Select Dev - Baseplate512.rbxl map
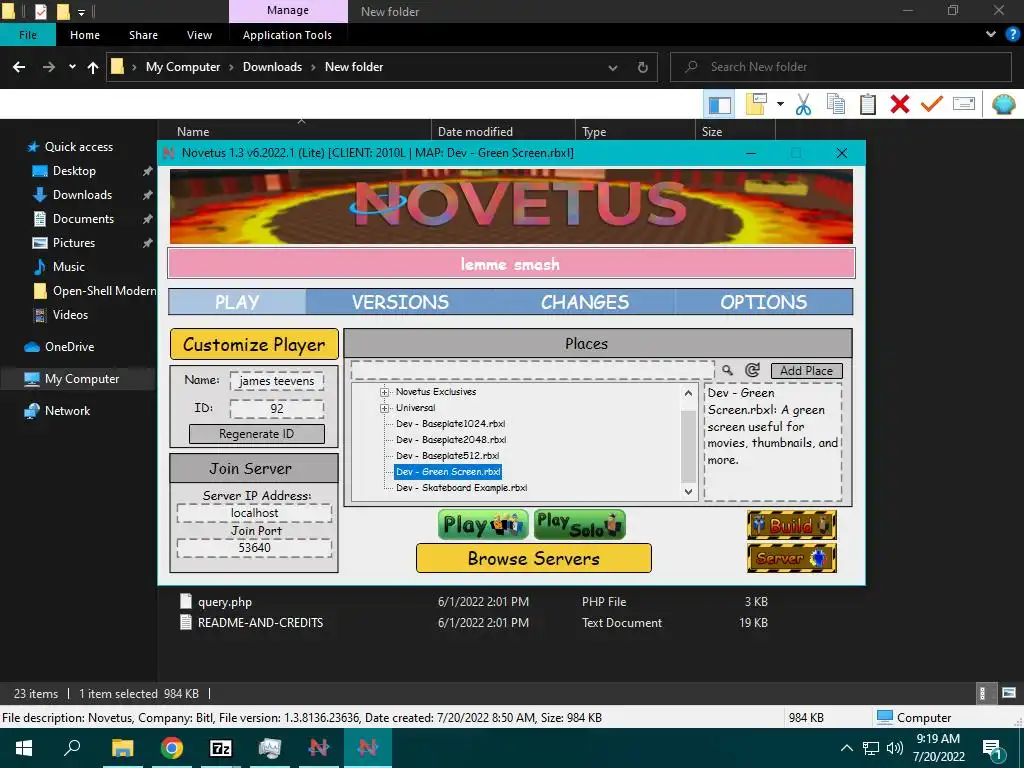 (447, 456)
